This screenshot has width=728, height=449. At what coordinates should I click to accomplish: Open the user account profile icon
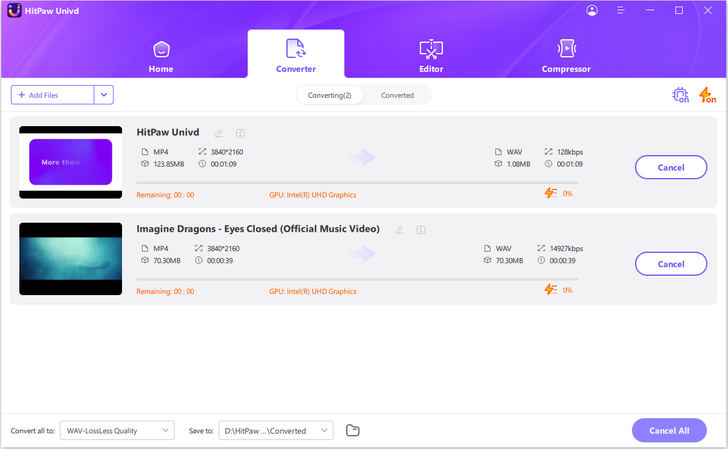[592, 10]
